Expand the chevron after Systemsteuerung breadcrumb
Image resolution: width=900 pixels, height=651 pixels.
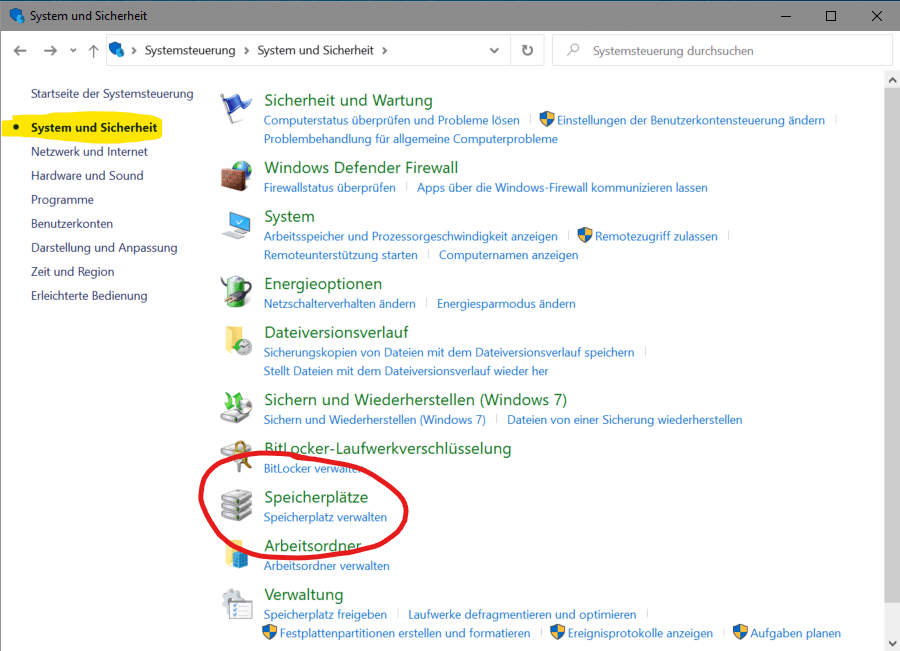(246, 51)
